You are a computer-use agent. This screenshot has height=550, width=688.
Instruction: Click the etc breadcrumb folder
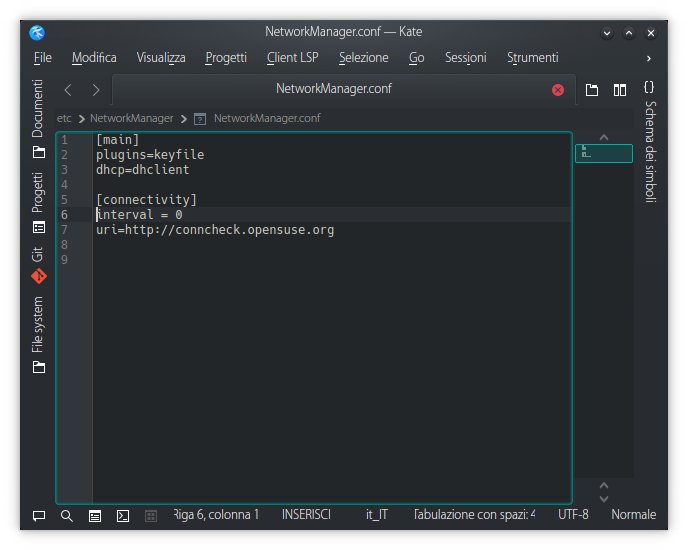pos(64,118)
